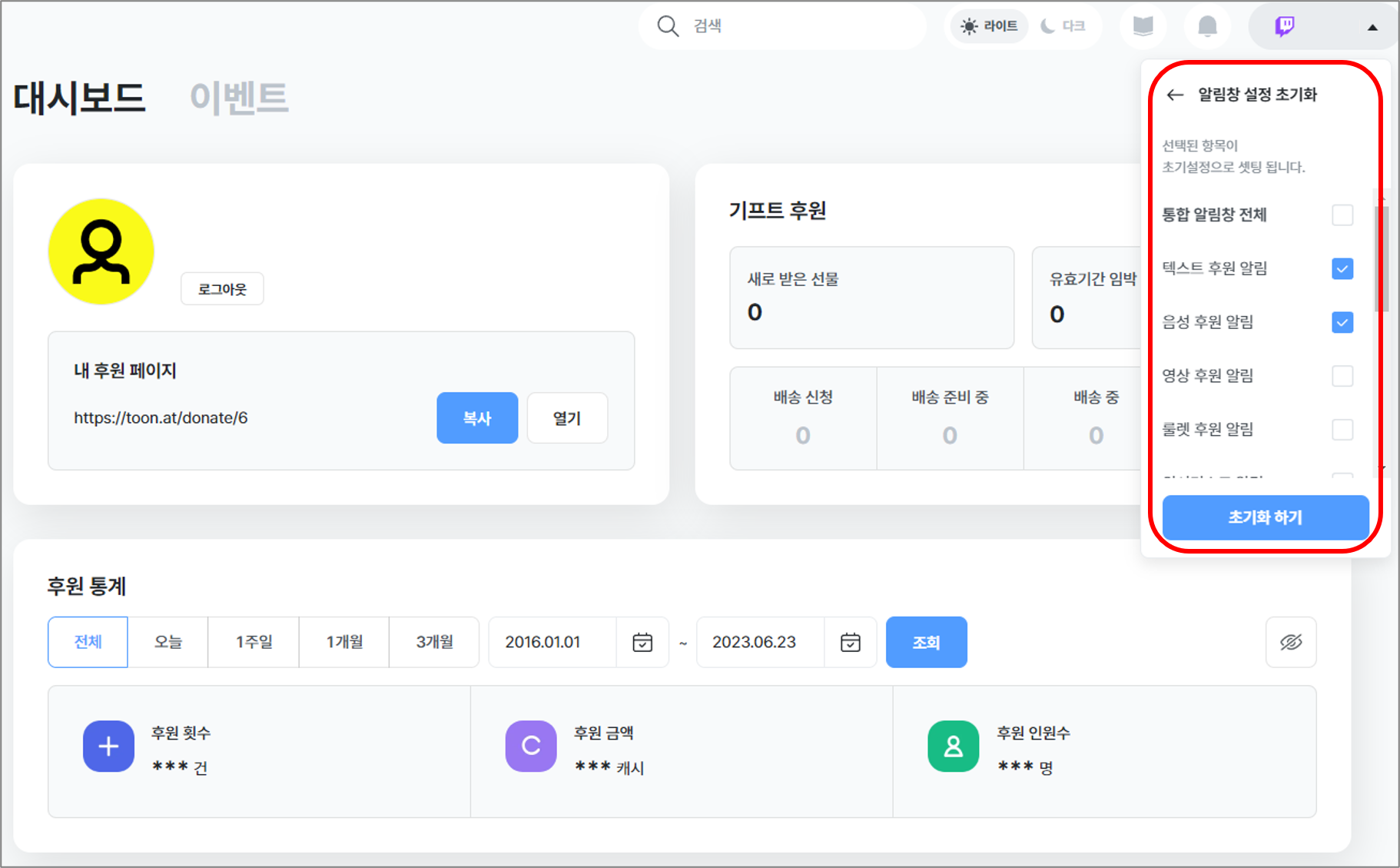Click the 복사 button to copy link
1400x868 pixels.
476,418
